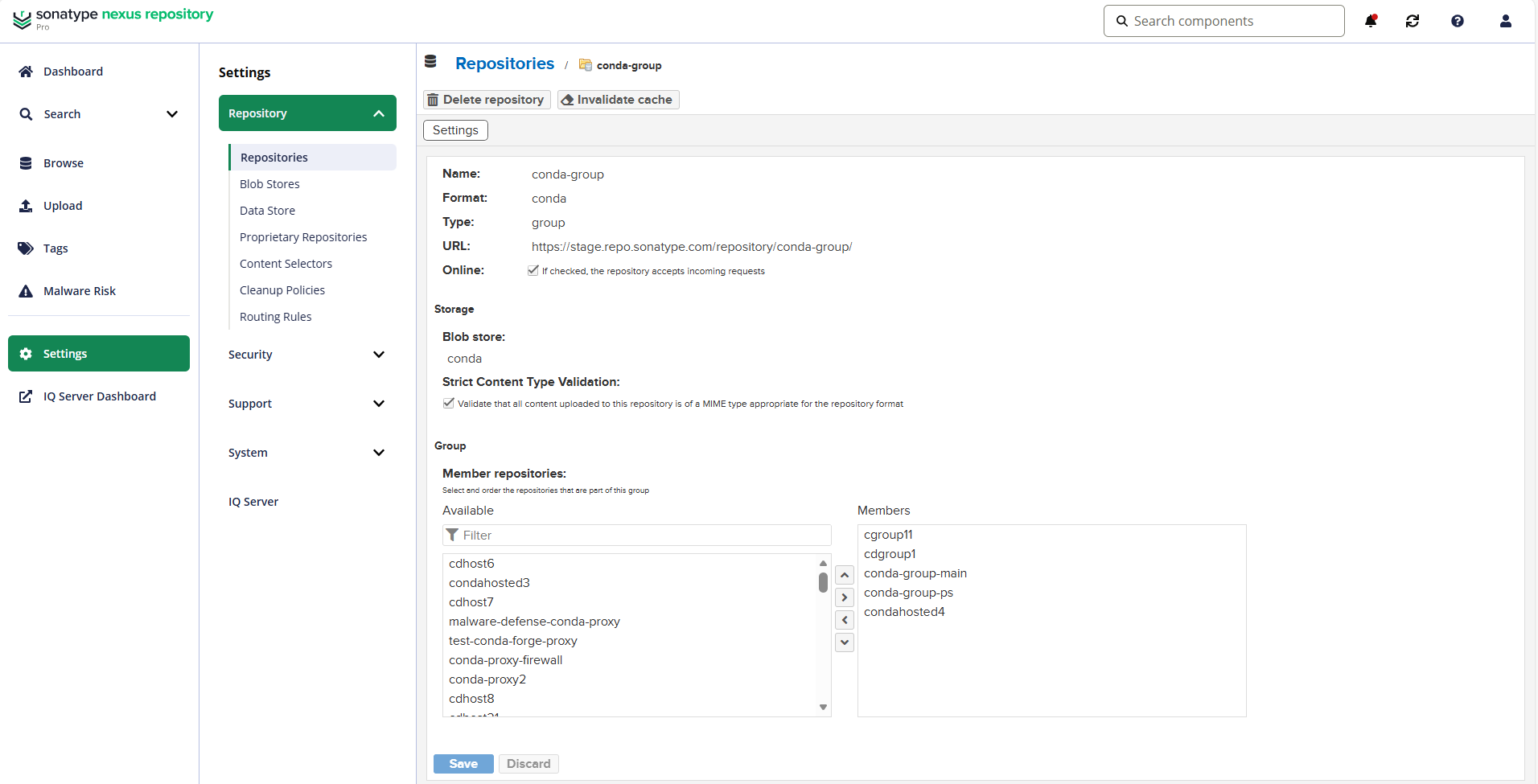This screenshot has height=784, width=1538.
Task: Open Blob Stores settings page
Action: pos(269,184)
